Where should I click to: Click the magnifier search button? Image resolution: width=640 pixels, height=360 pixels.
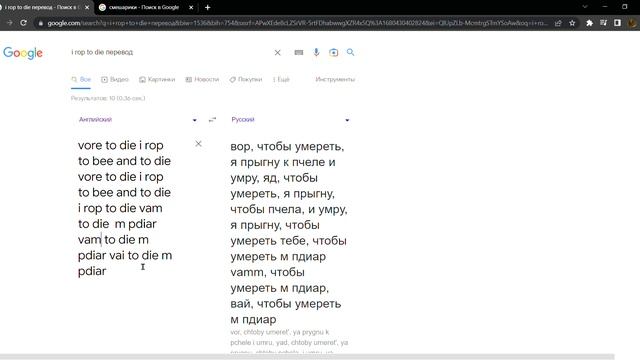pyautogui.click(x=351, y=52)
